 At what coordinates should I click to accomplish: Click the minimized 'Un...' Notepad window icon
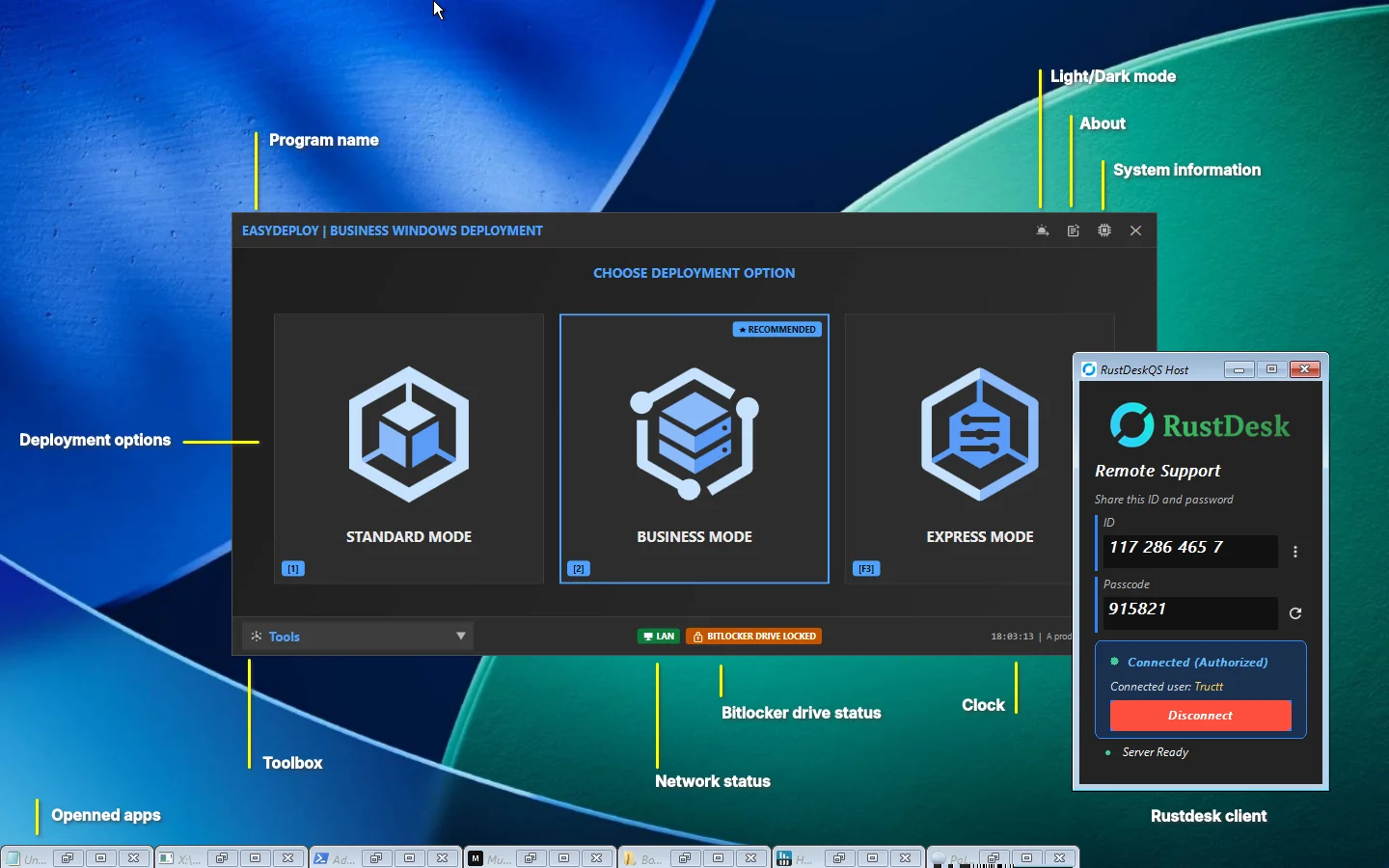point(14,858)
